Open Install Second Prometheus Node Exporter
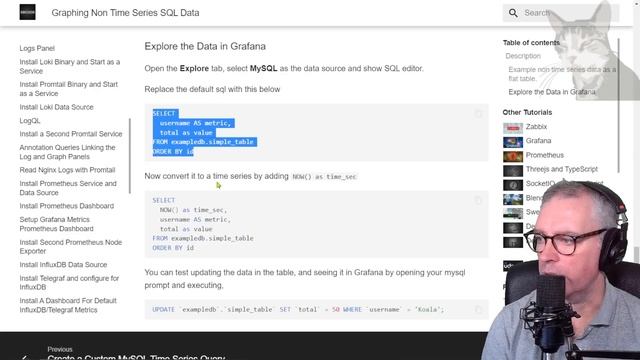Viewport: 640px width, 360px height. point(71,247)
